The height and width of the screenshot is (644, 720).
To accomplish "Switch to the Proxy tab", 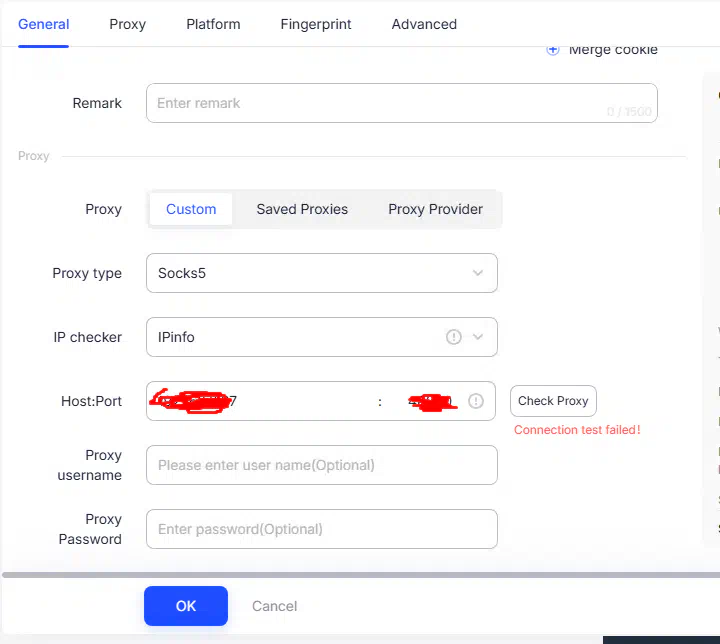I will coord(128,24).
